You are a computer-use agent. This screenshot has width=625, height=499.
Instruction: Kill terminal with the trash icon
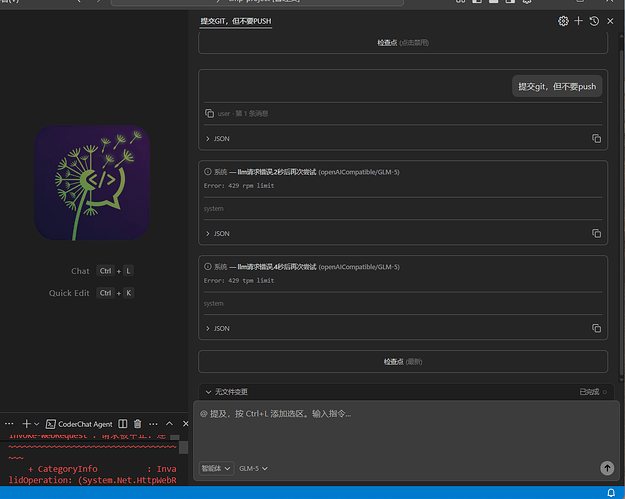click(138, 424)
